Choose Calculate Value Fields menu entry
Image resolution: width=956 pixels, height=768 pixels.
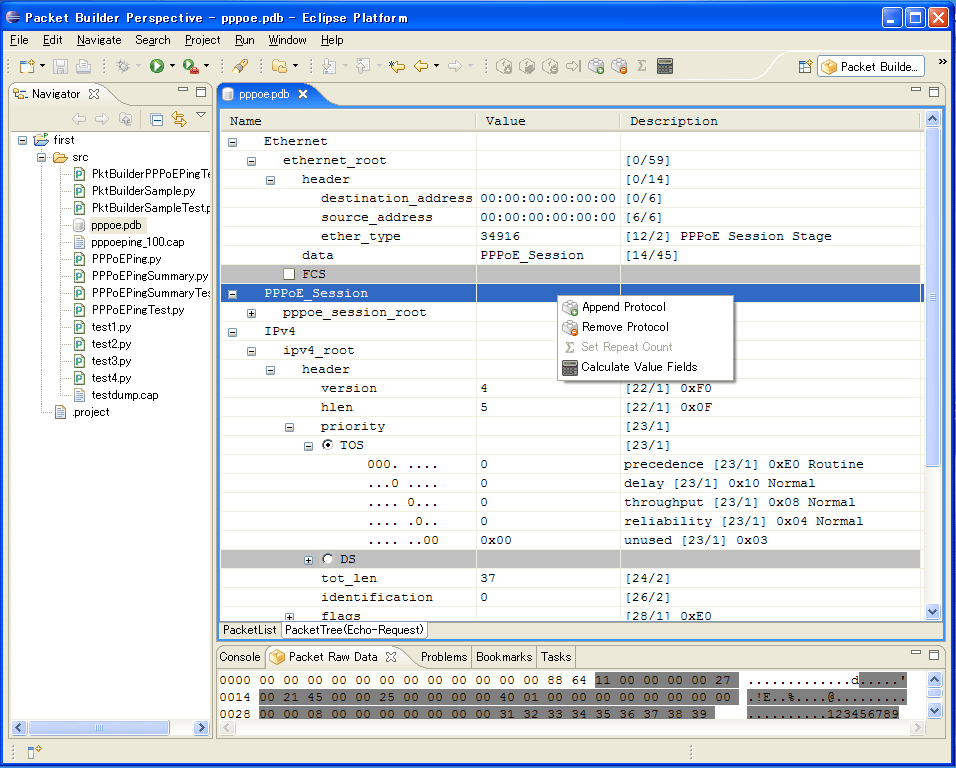coord(645,366)
